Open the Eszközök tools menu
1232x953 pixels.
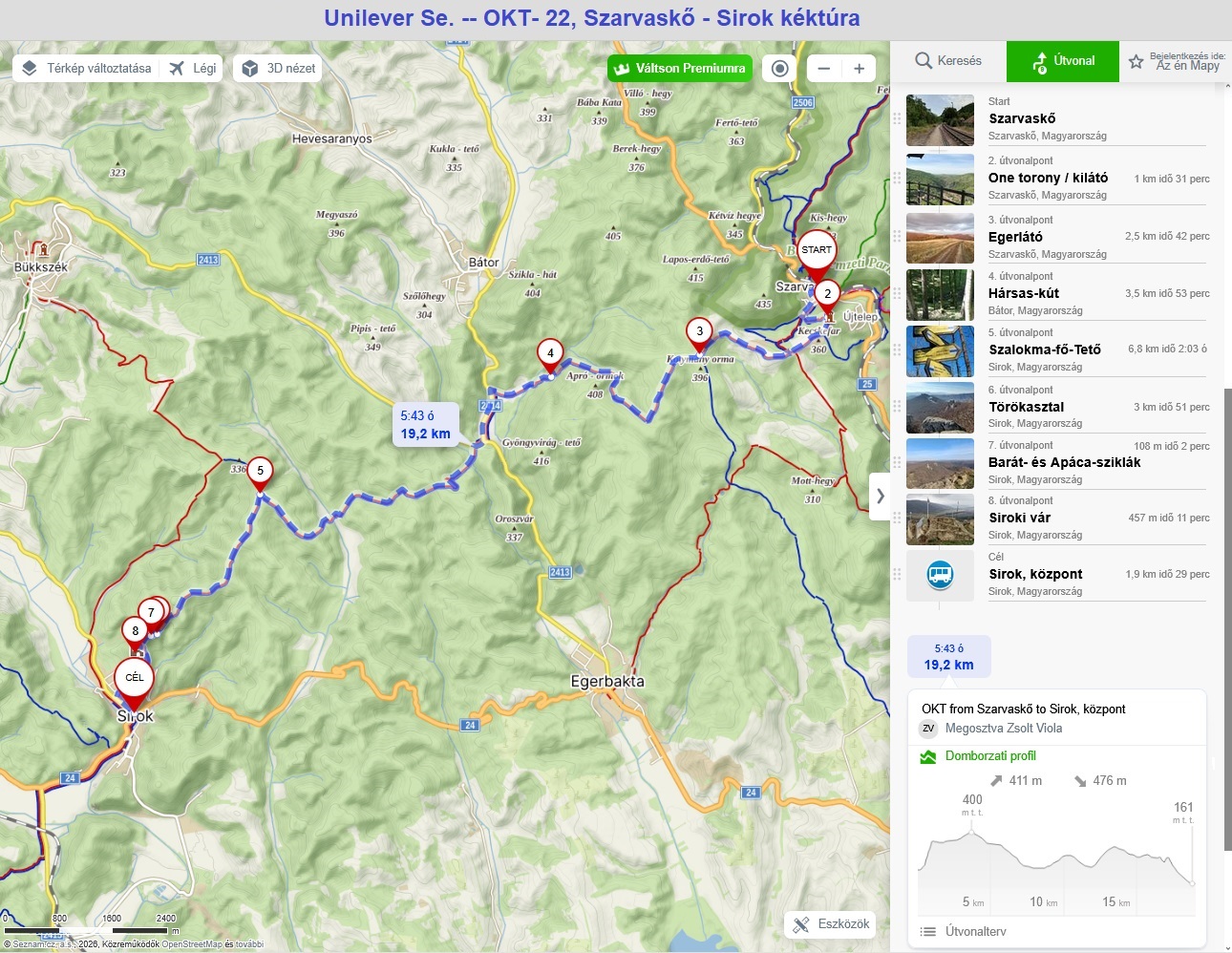832,924
